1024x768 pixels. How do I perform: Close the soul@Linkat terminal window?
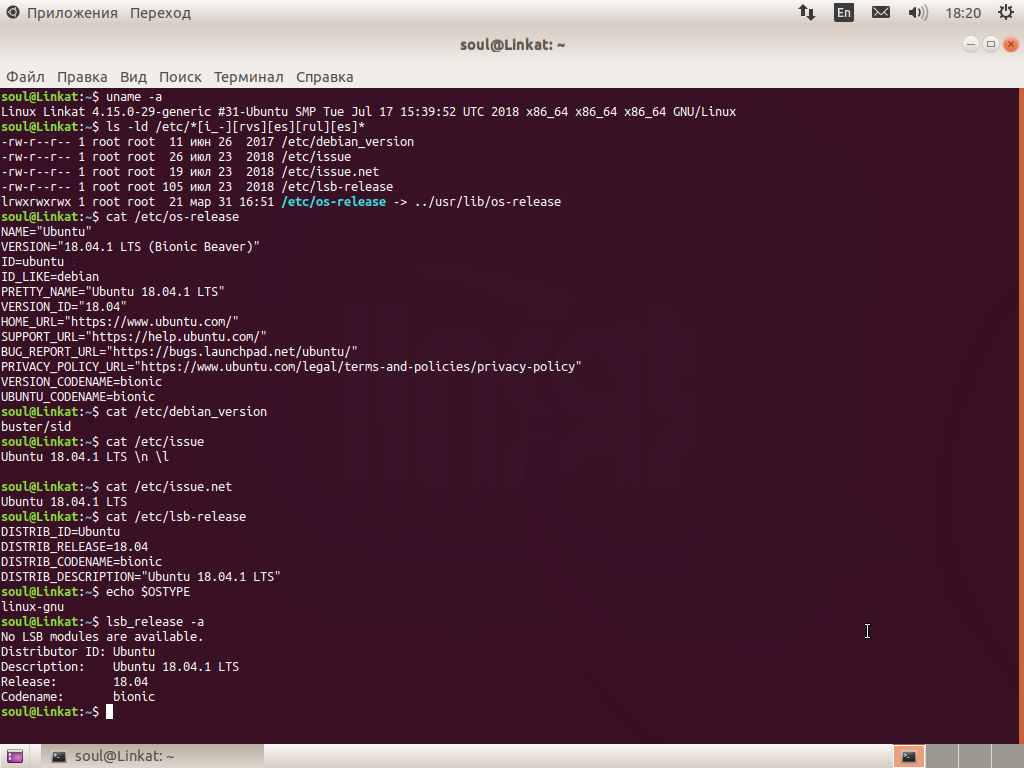1010,44
